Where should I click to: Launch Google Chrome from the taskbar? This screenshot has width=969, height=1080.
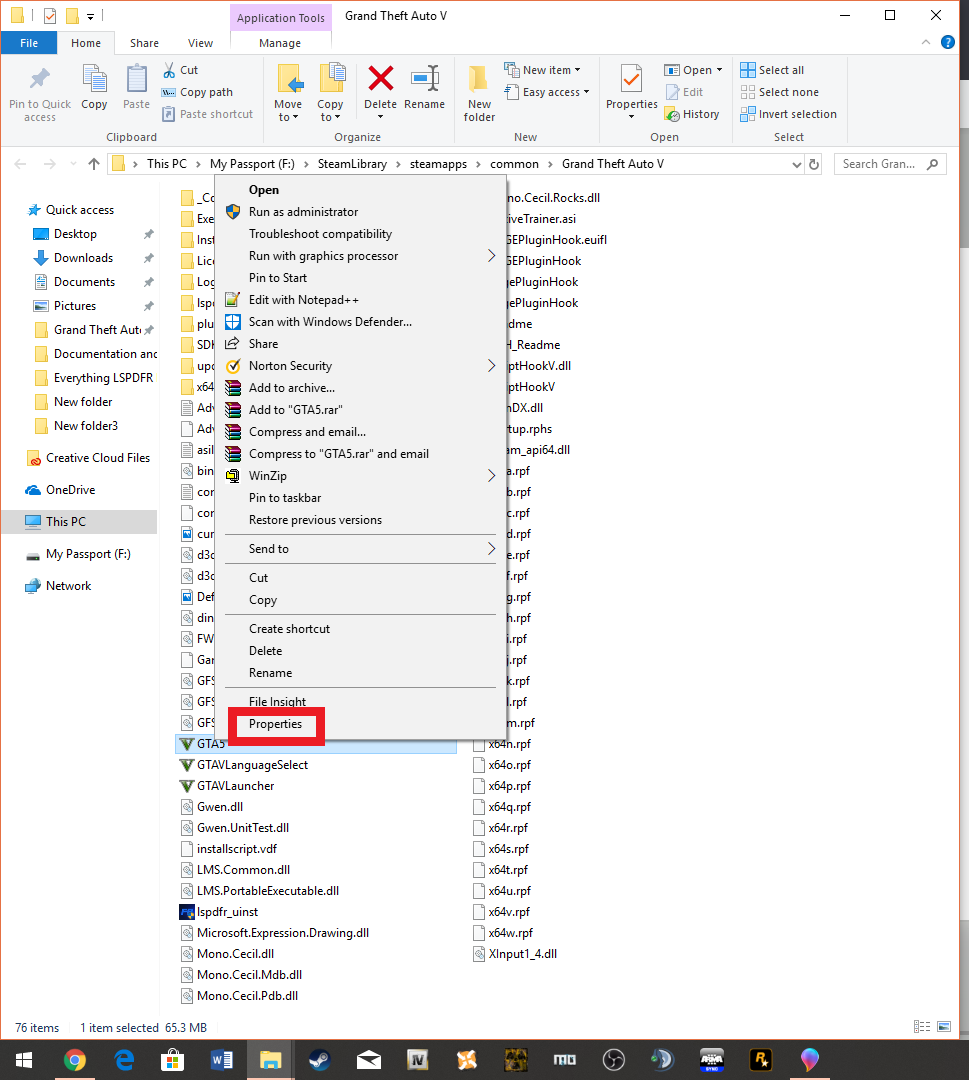[74, 1060]
